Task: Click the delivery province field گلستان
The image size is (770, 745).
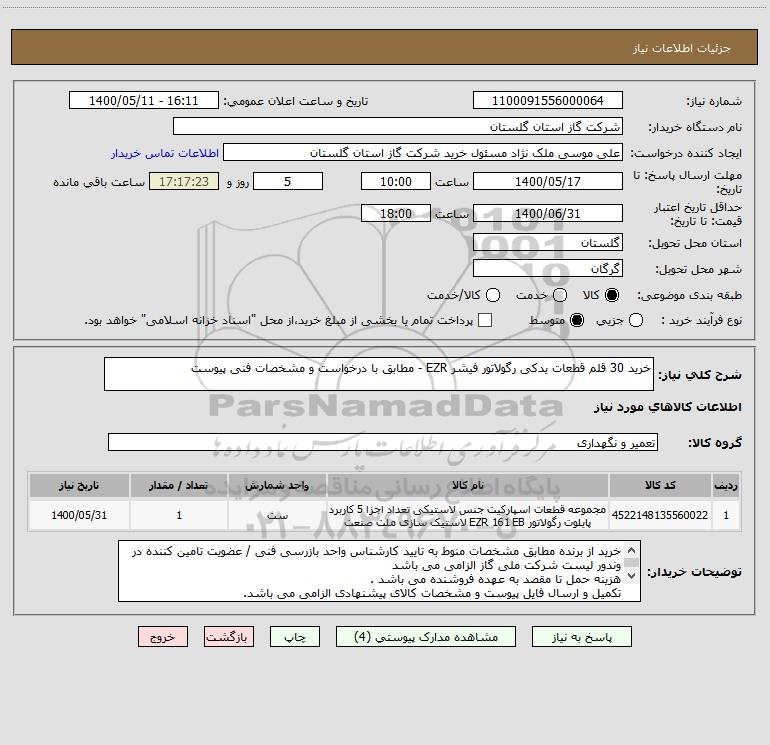Action: [x=548, y=243]
